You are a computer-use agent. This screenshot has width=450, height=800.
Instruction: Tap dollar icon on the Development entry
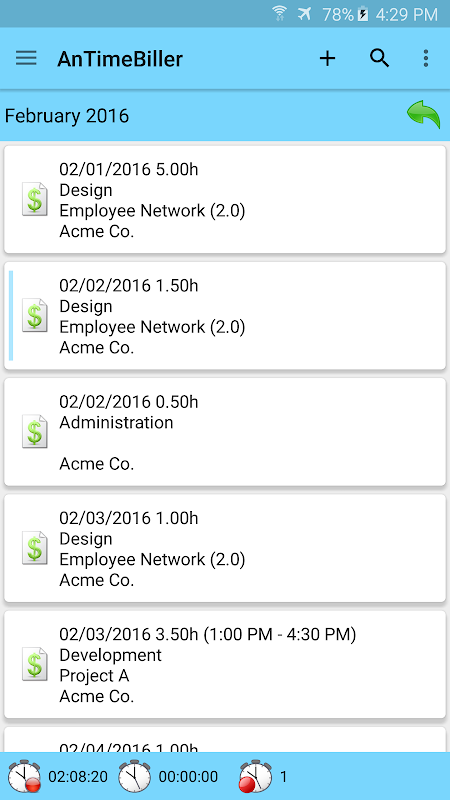click(x=35, y=664)
